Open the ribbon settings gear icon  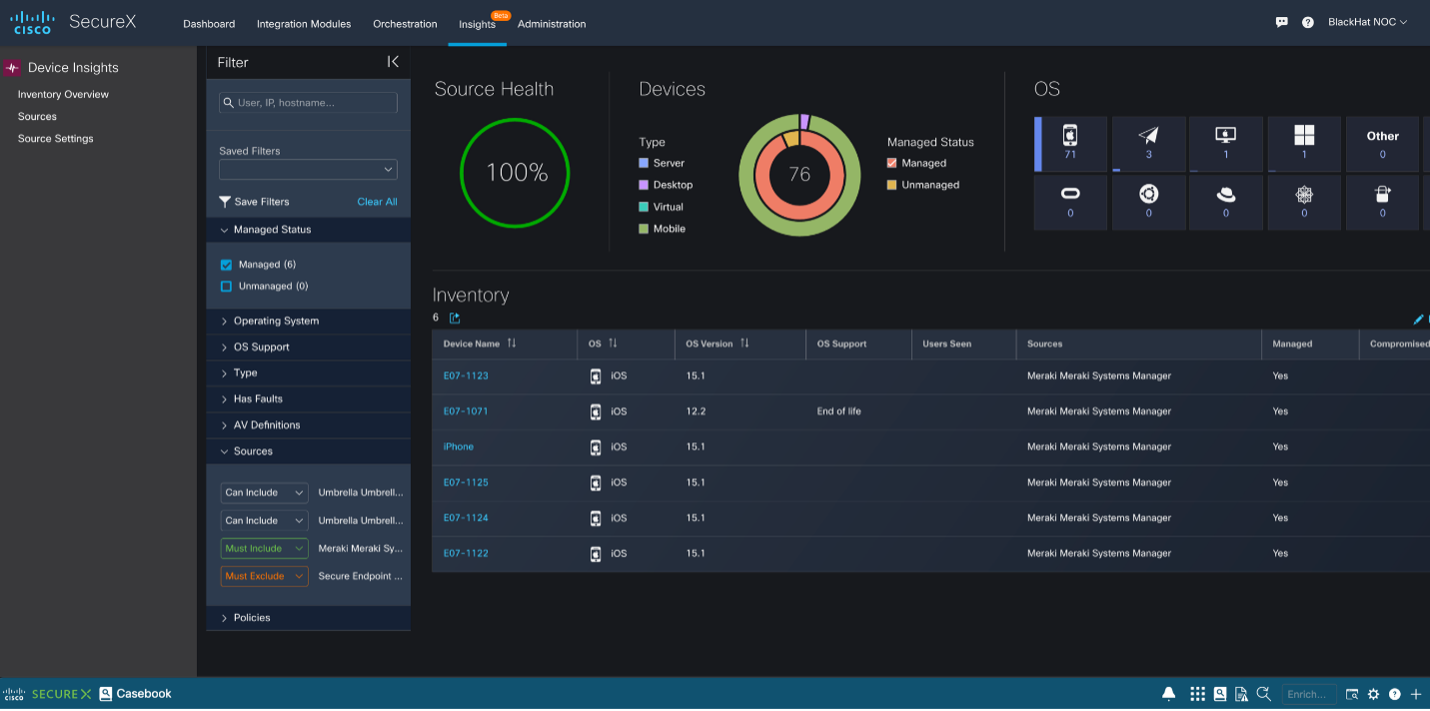(x=1374, y=694)
